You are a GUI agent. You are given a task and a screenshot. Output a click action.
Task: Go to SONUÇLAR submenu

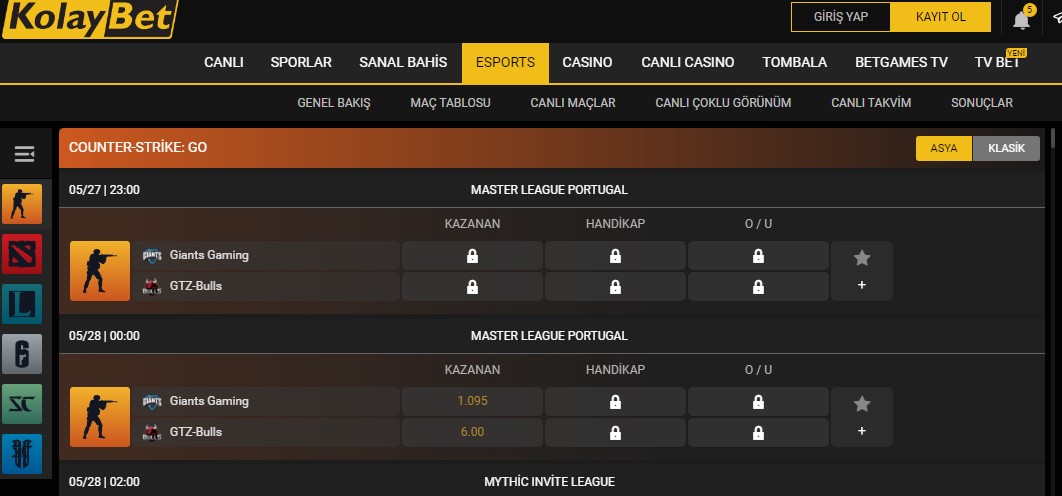981,103
